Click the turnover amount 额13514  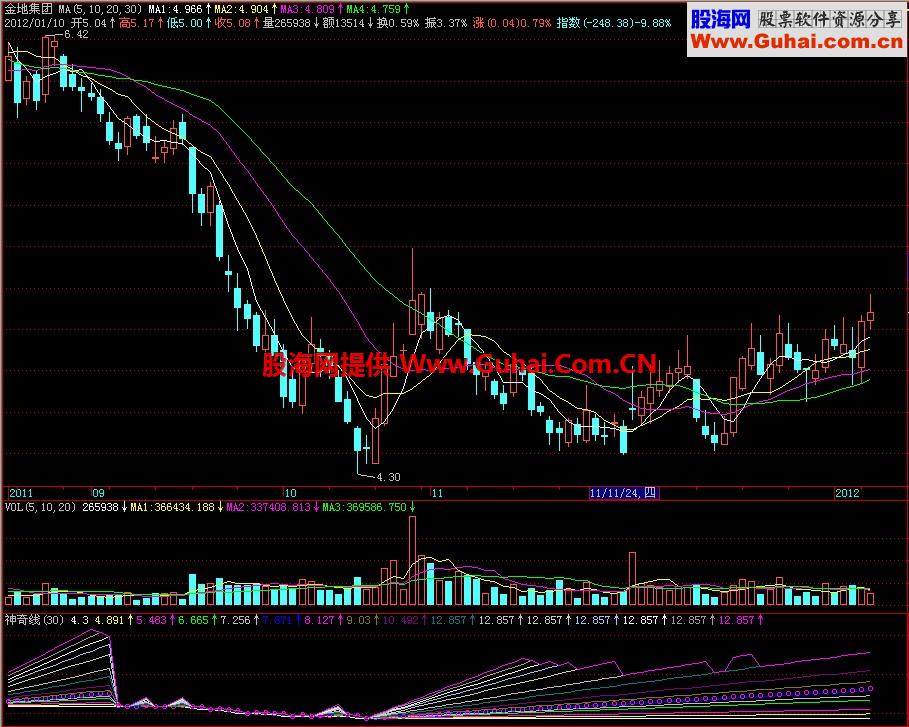[343, 23]
